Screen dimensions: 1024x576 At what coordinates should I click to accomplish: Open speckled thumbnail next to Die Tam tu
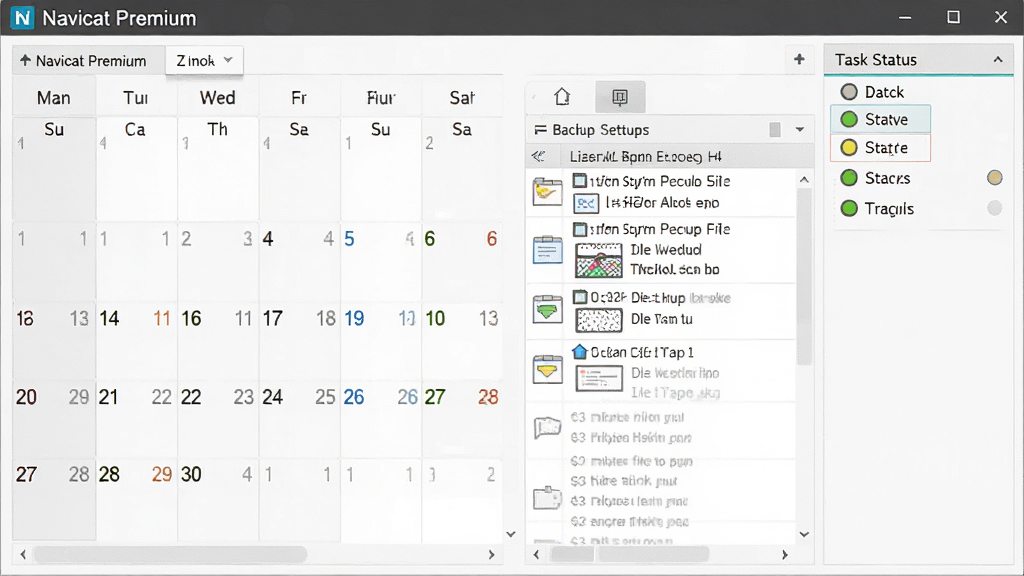599,320
